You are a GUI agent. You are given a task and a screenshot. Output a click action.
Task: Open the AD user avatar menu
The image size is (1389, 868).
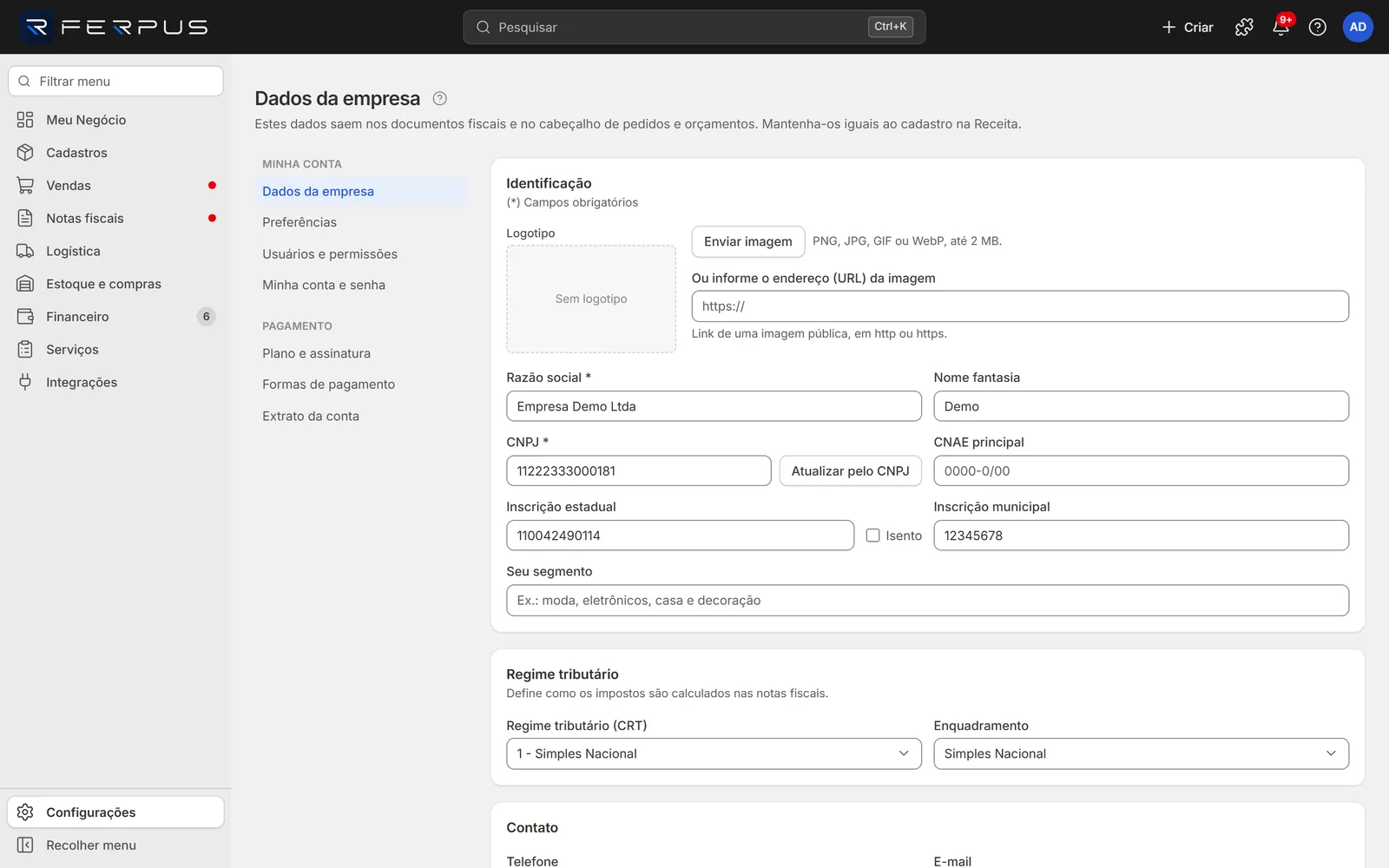click(x=1358, y=27)
